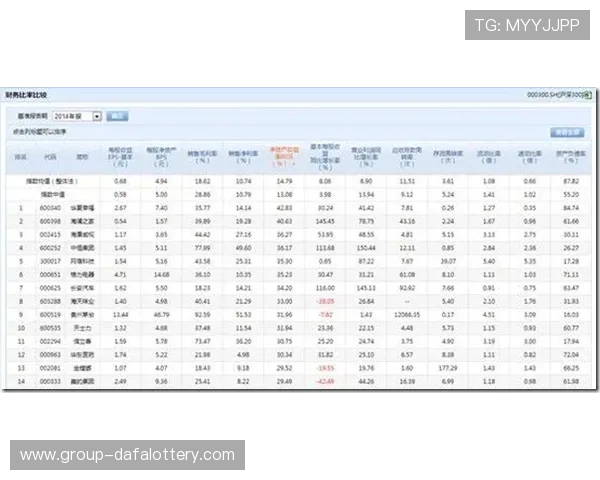
Task: Sort by the 速动比率 (倍) column header
Action: [530, 157]
